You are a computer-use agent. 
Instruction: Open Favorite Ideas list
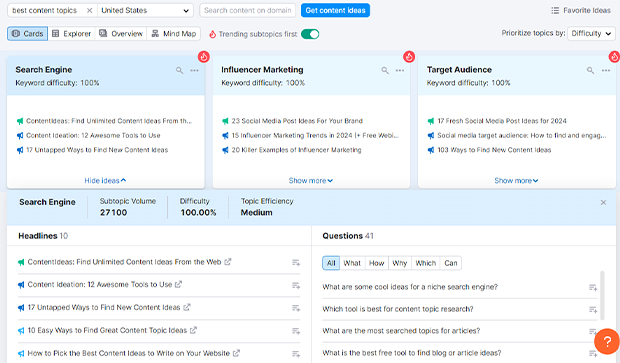581,11
